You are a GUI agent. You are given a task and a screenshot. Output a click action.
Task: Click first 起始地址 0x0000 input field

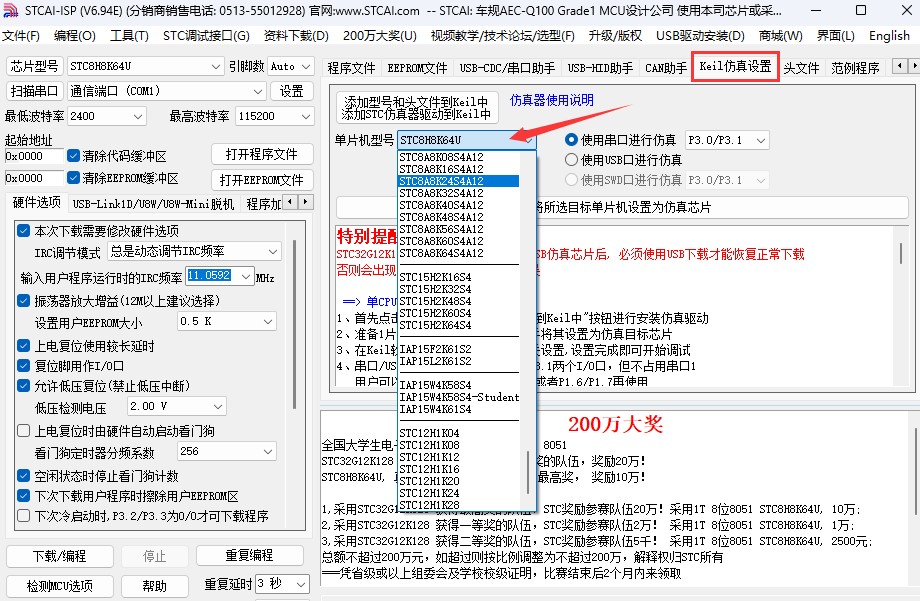click(x=33, y=156)
